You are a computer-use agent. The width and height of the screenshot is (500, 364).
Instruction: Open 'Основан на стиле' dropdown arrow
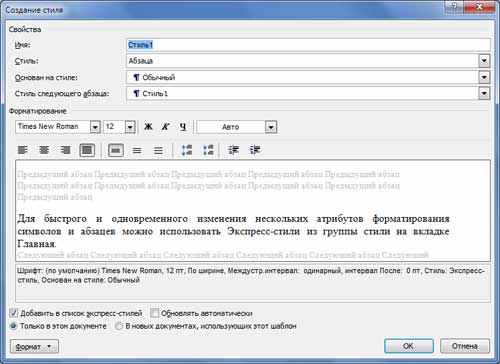484,77
